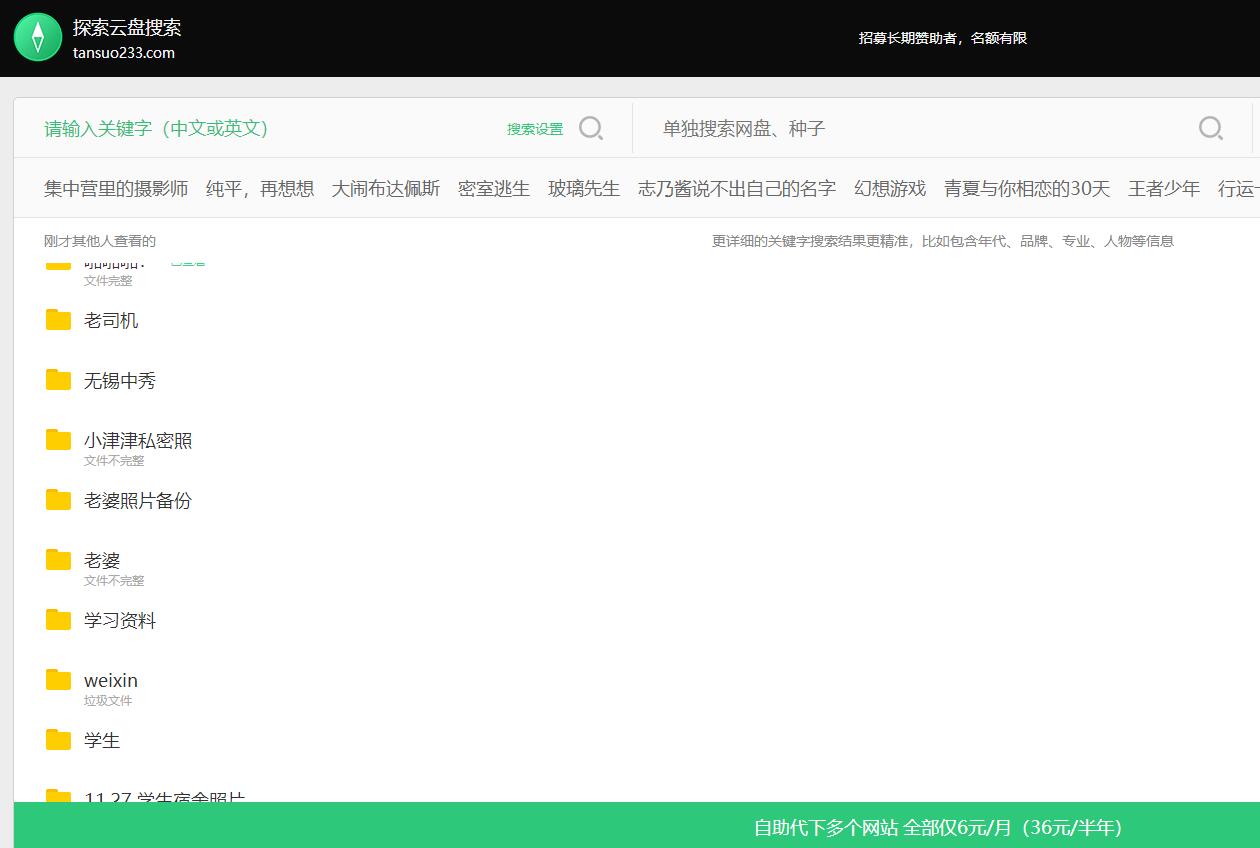The height and width of the screenshot is (848, 1260).
Task: Click the 自助代下多个网站 banner at bottom
Action: (x=936, y=827)
